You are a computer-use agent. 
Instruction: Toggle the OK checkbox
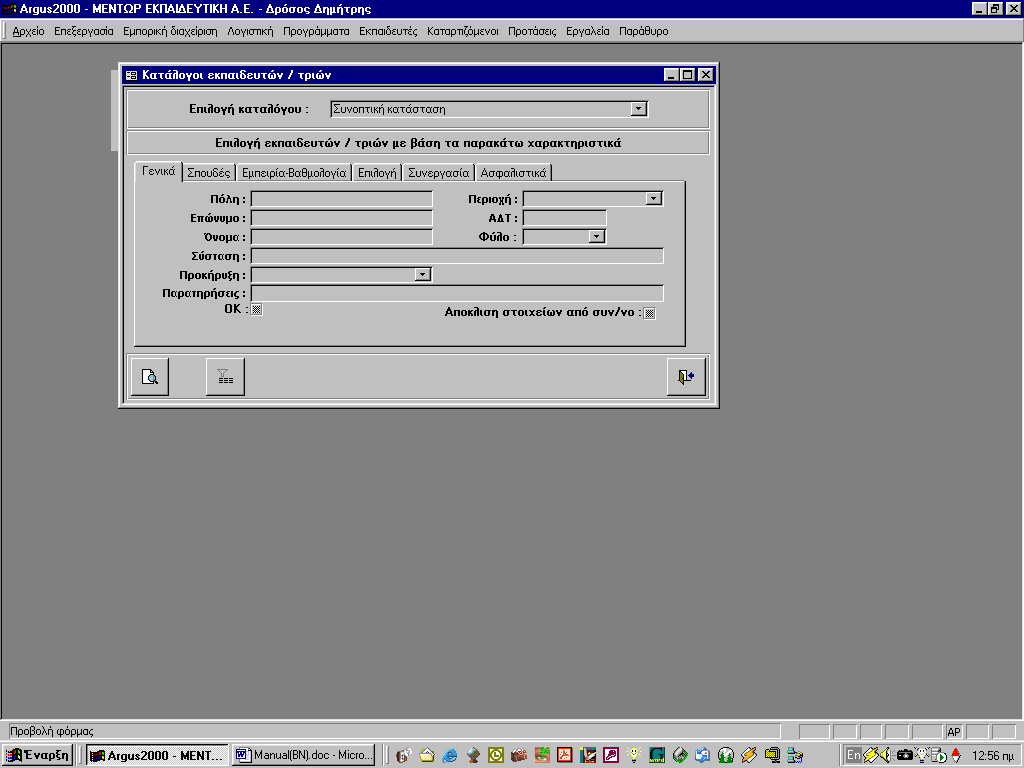(x=257, y=310)
